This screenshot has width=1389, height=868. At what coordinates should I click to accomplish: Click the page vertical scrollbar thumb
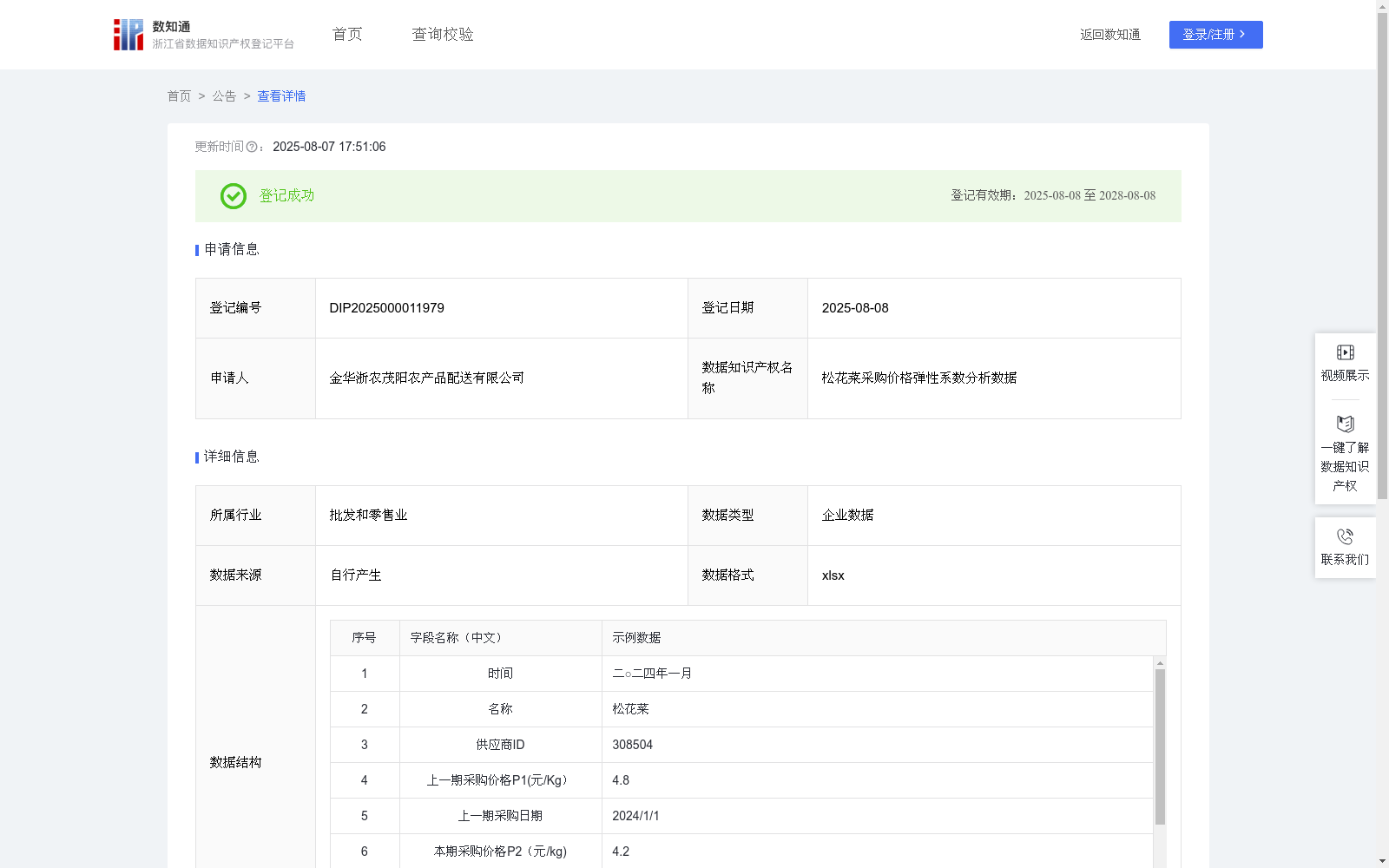(1382, 256)
